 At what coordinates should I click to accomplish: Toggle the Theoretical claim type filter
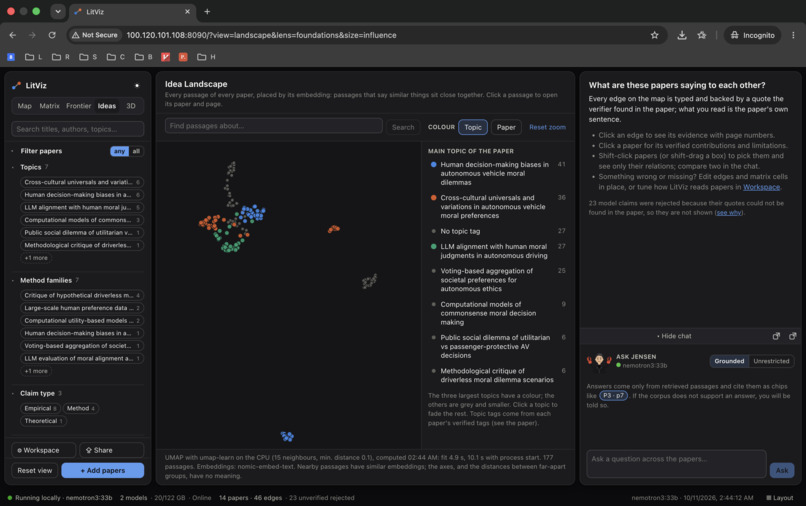click(x=44, y=421)
